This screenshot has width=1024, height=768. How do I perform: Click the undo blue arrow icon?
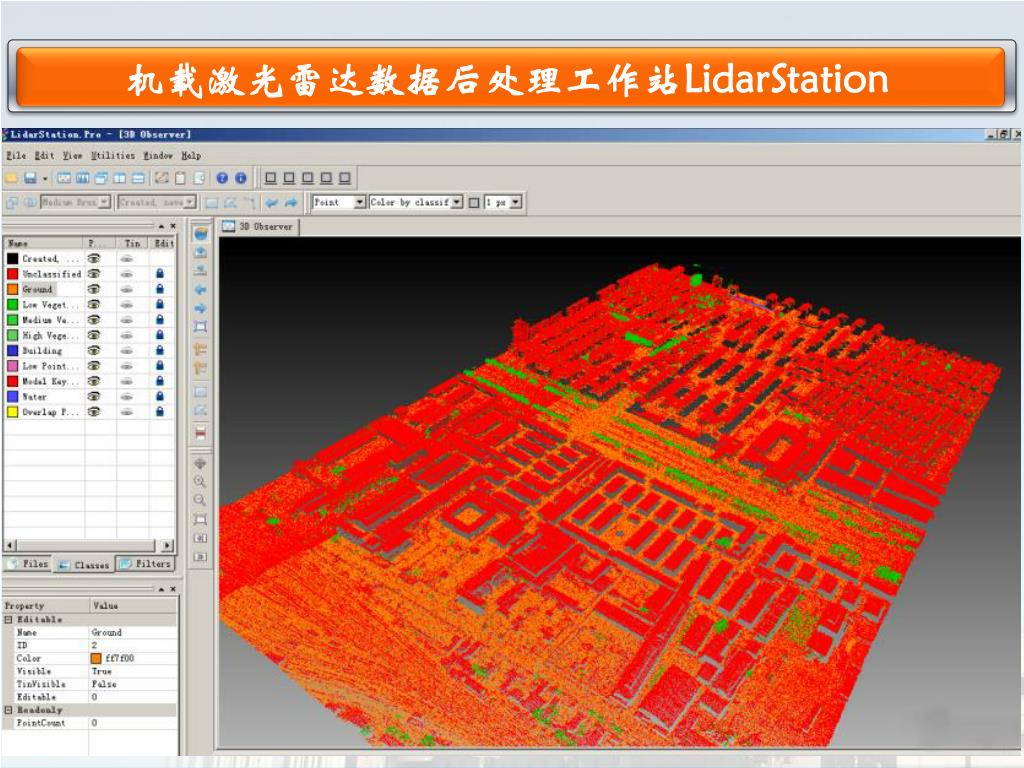tap(272, 203)
